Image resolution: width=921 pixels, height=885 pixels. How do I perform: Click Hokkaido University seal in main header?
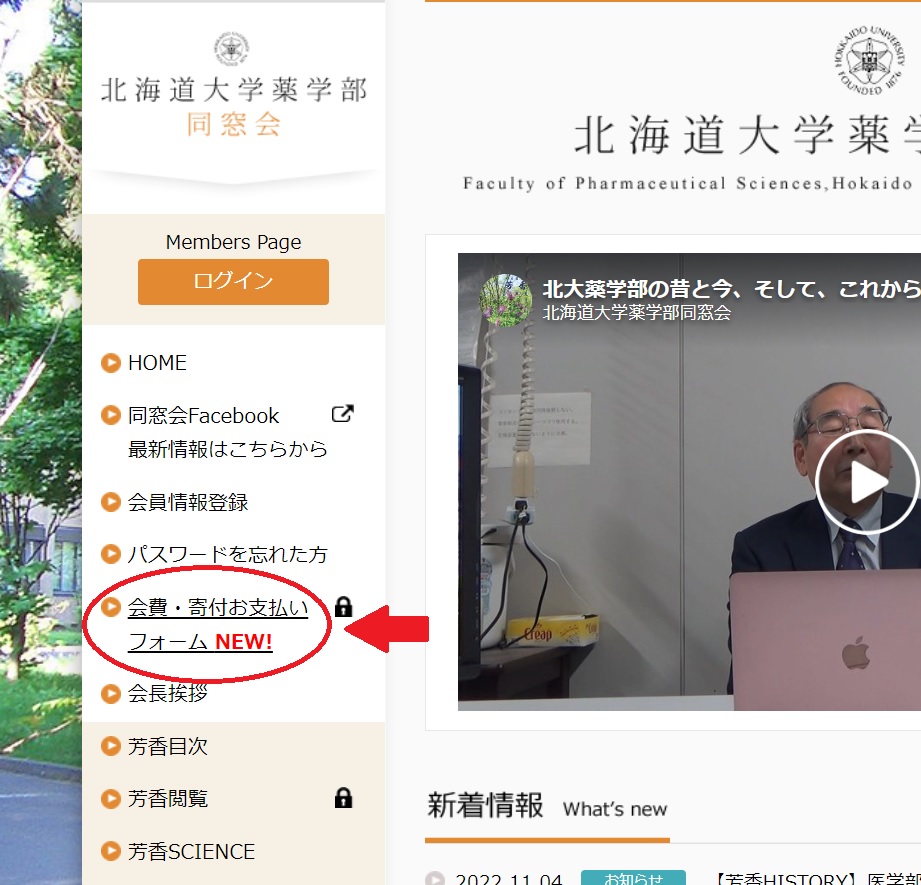(870, 60)
